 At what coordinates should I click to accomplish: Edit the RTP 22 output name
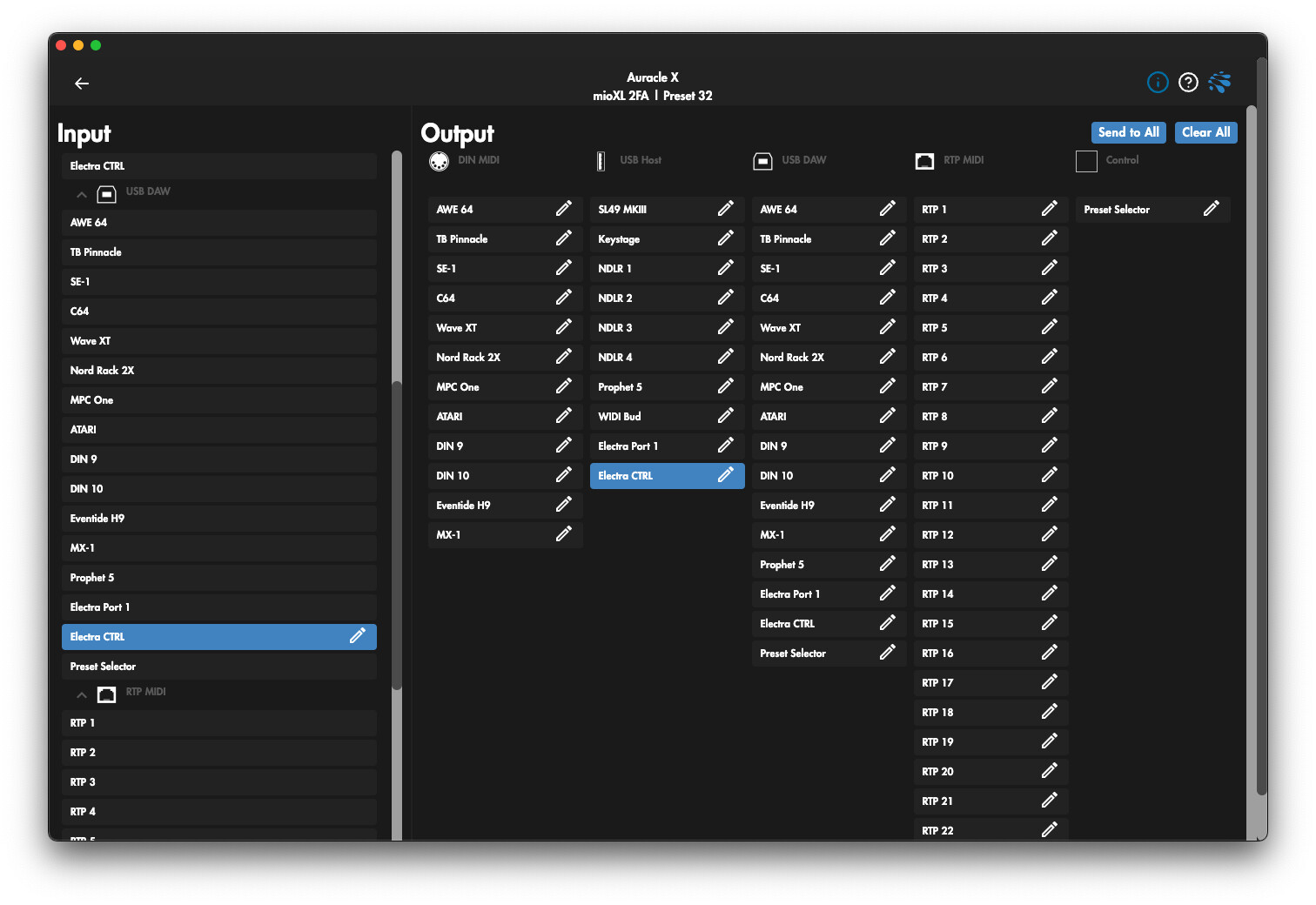coord(1050,830)
